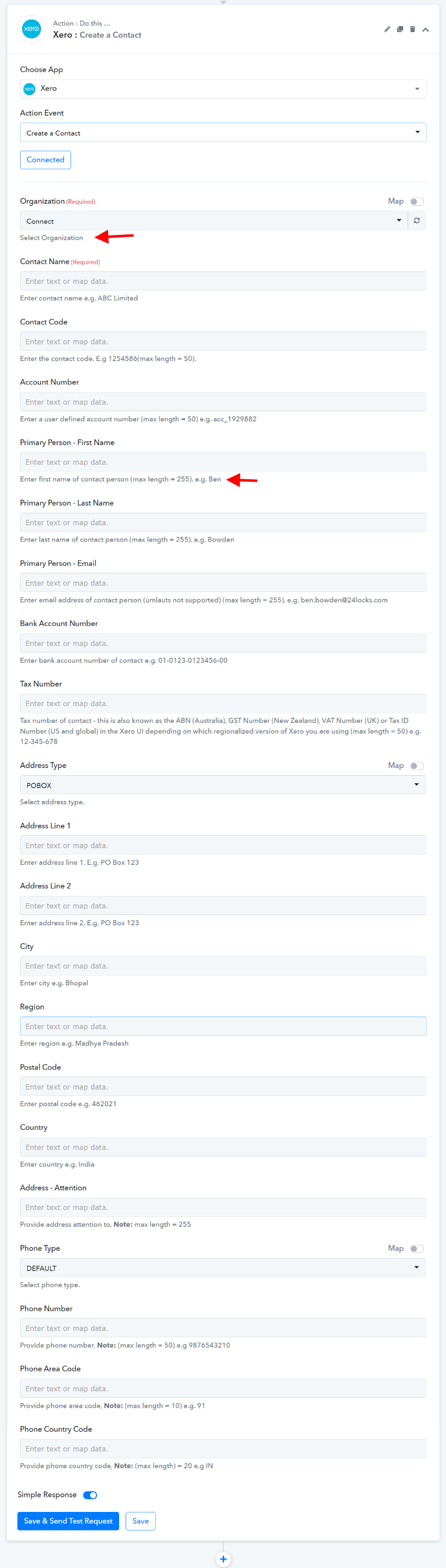This screenshot has height=1568, width=446.
Task: Open Phone Type DEFAULT dropdown
Action: click(223, 1268)
